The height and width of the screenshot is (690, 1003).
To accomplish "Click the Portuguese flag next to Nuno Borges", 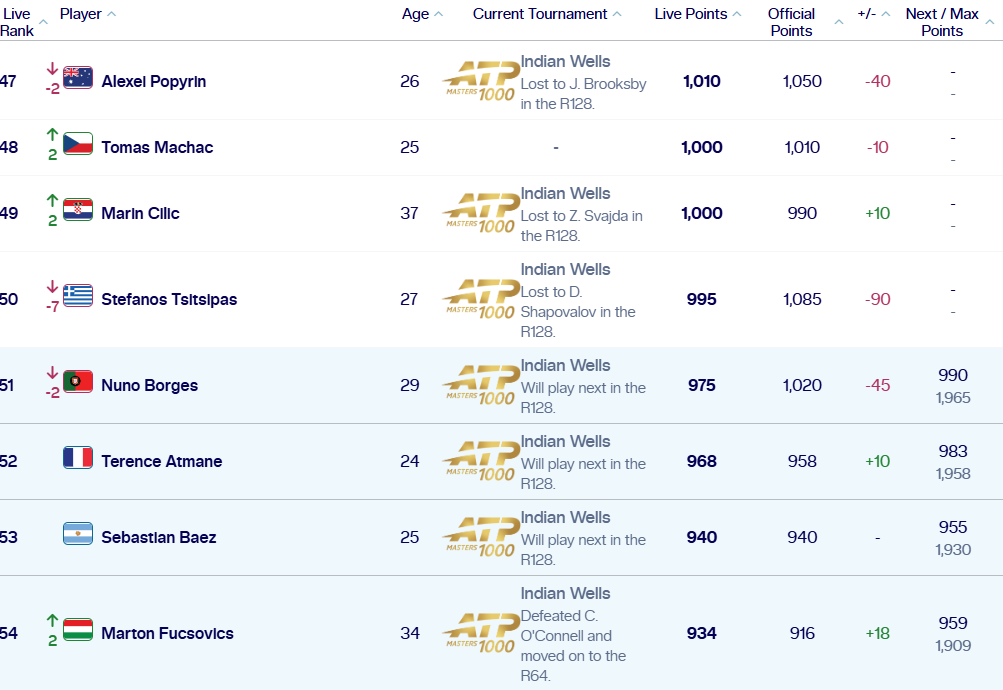I will pyautogui.click(x=77, y=382).
